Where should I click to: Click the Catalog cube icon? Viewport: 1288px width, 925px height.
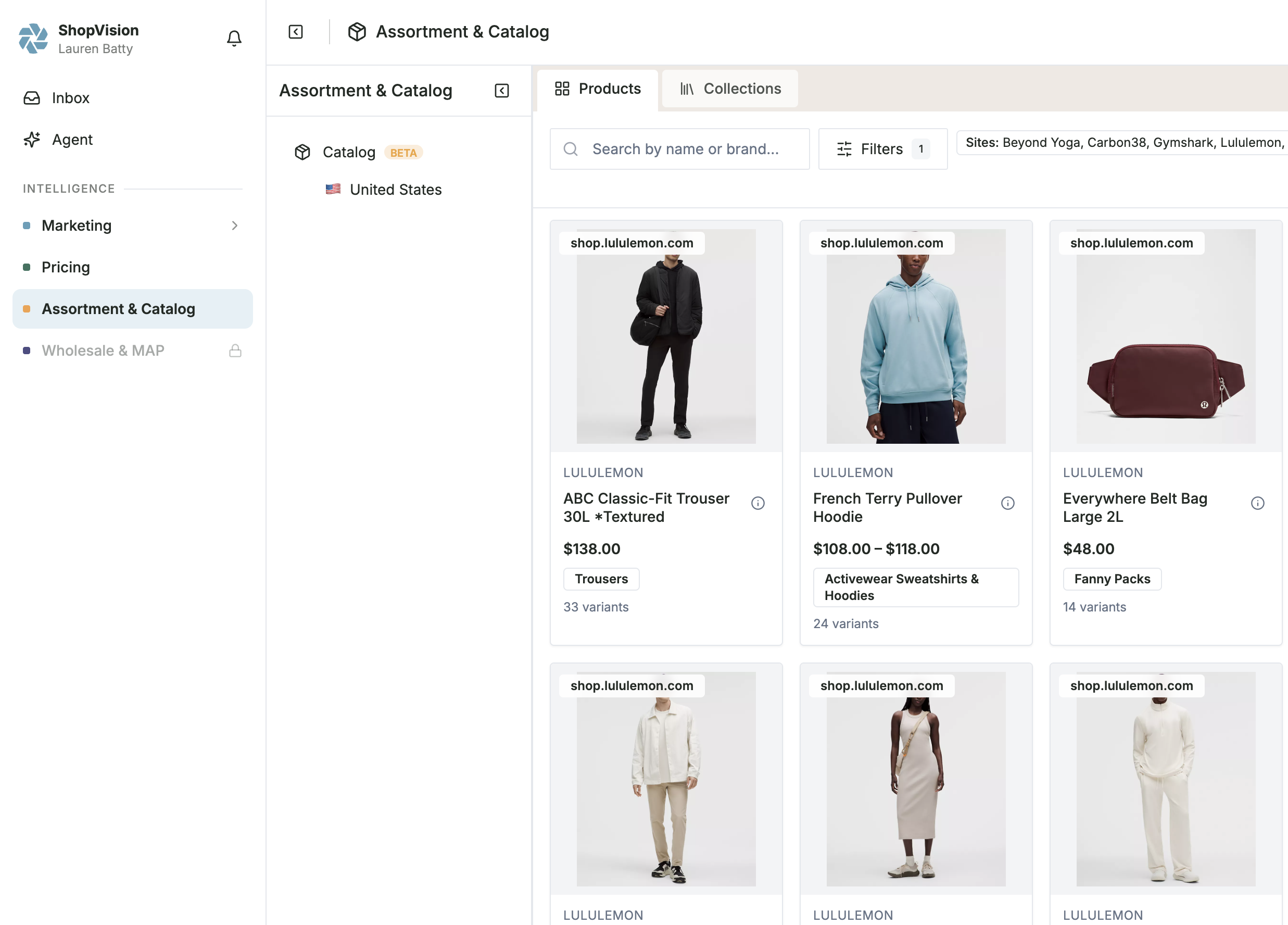coord(302,152)
